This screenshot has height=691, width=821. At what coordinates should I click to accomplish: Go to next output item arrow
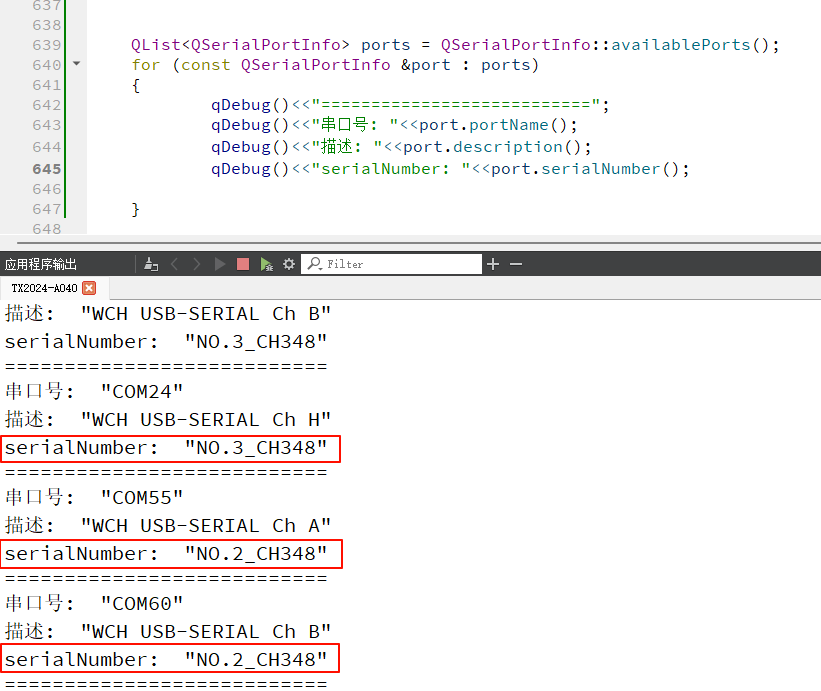pos(196,264)
